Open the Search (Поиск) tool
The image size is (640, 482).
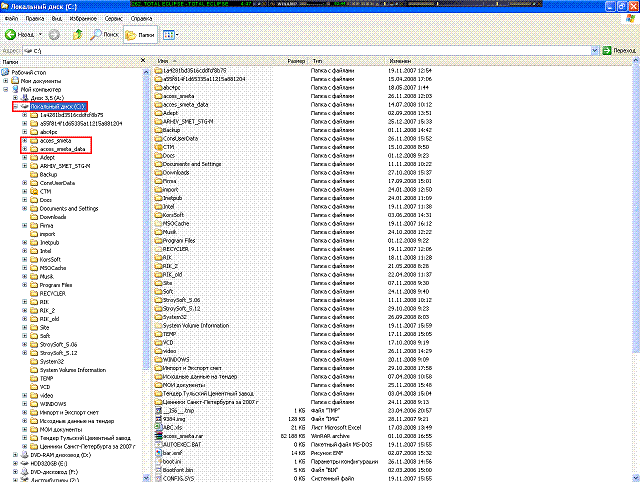coord(100,34)
